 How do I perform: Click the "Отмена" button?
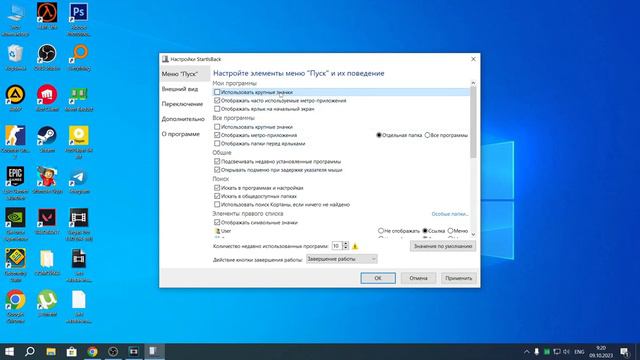point(418,278)
